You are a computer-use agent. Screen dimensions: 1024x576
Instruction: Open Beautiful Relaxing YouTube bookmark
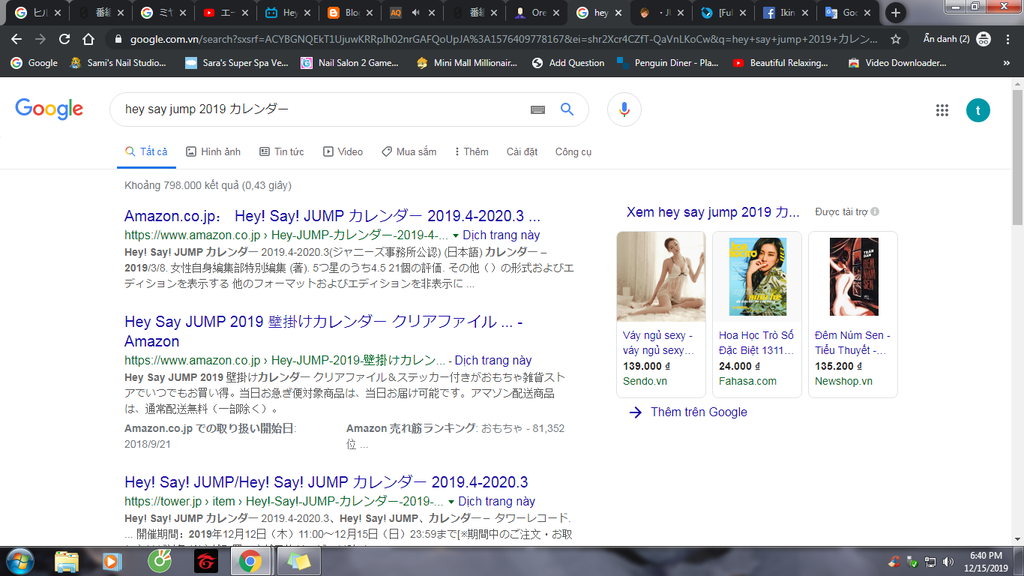[780, 63]
